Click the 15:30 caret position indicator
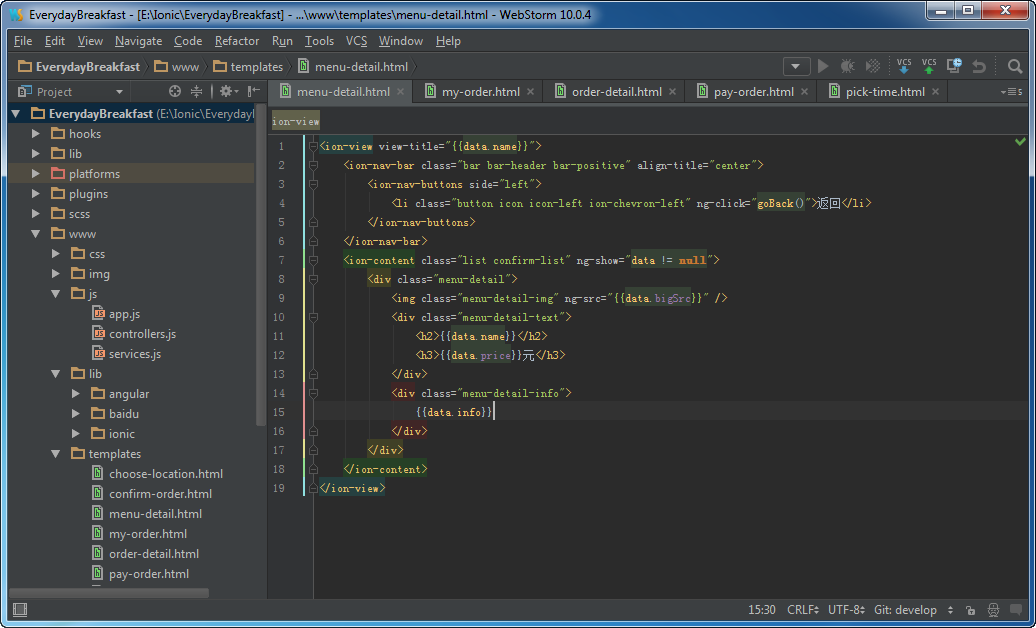 click(762, 609)
